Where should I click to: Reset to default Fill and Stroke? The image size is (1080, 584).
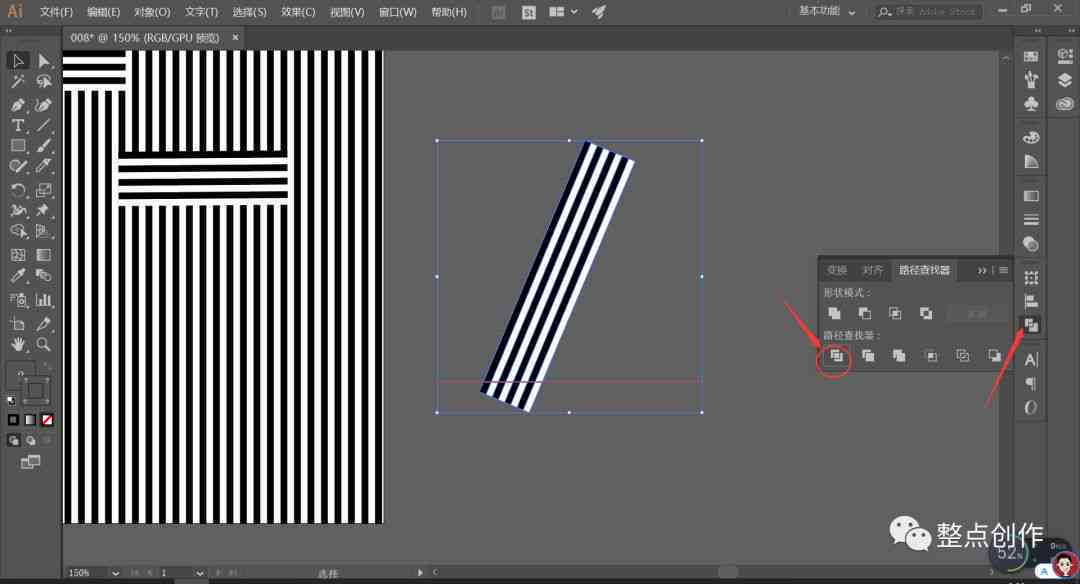[x=11, y=400]
